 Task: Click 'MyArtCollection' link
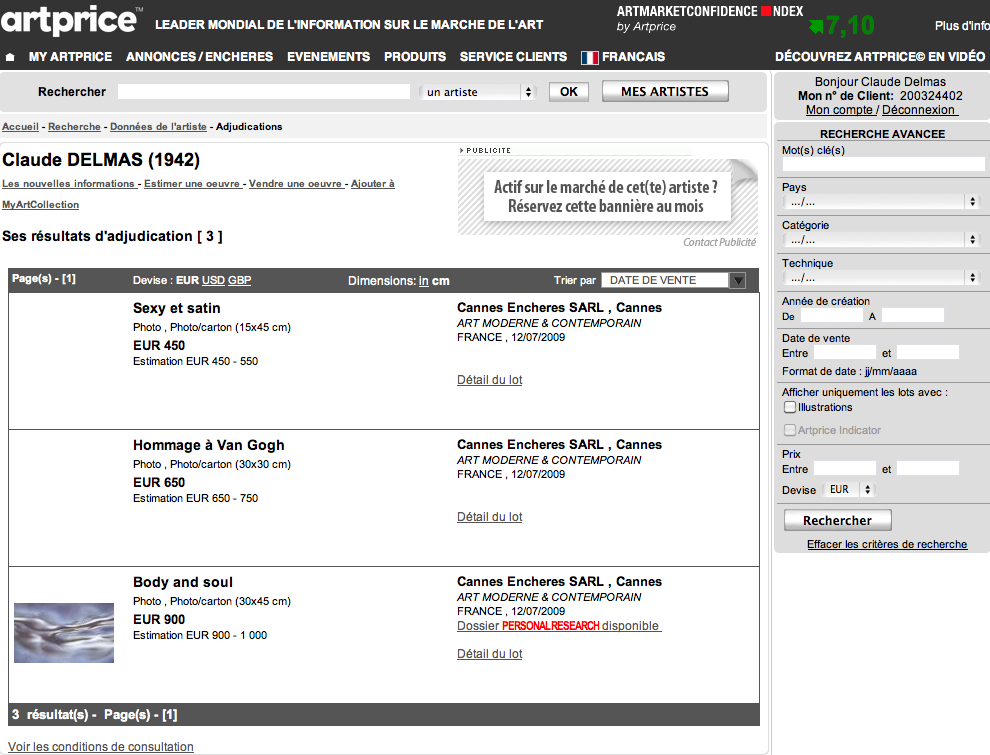coord(40,205)
